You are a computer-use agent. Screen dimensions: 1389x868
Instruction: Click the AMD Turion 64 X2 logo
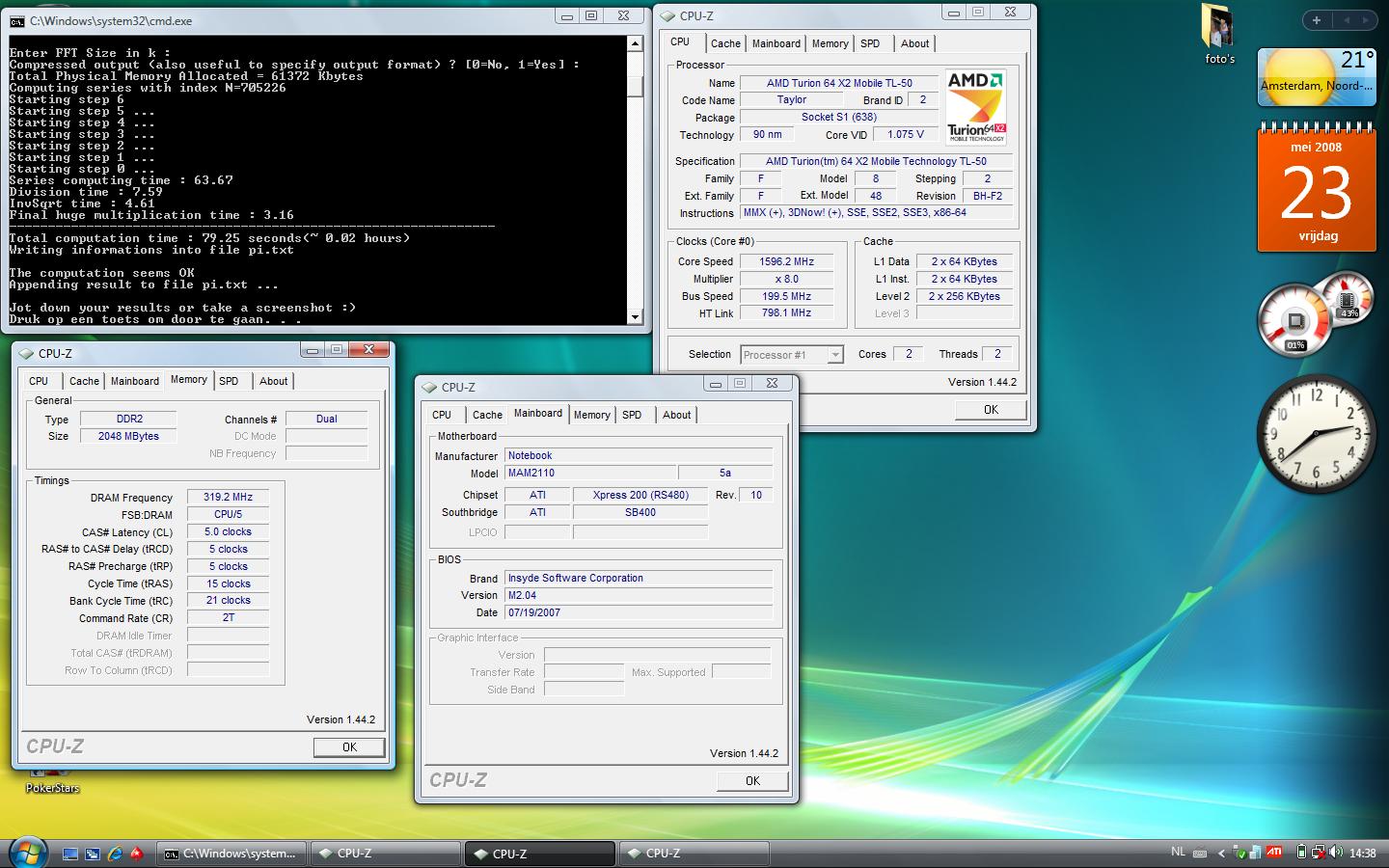pos(976,107)
